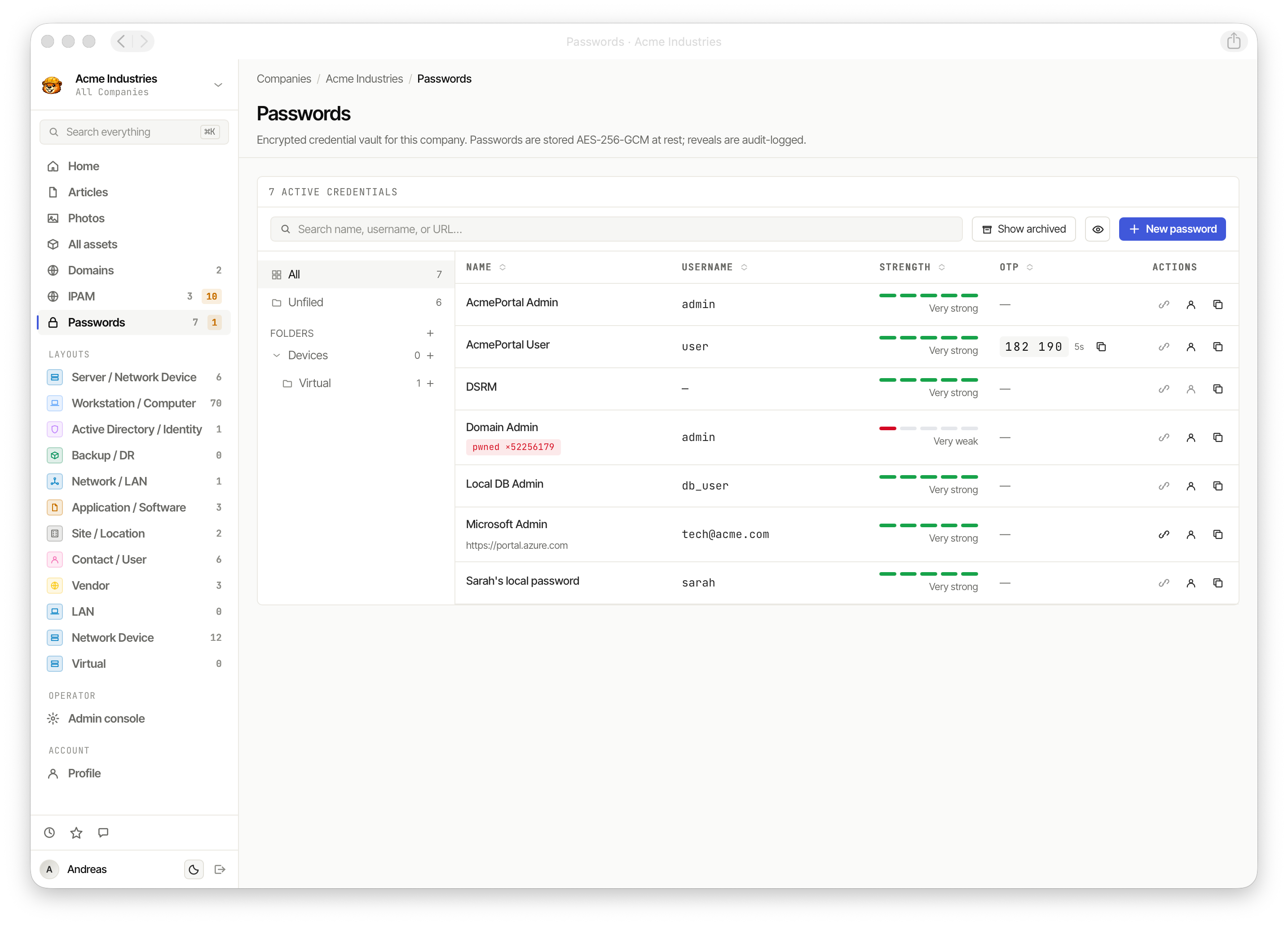Select the Unfiled folder filter
1288x926 pixels.
[x=356, y=302]
